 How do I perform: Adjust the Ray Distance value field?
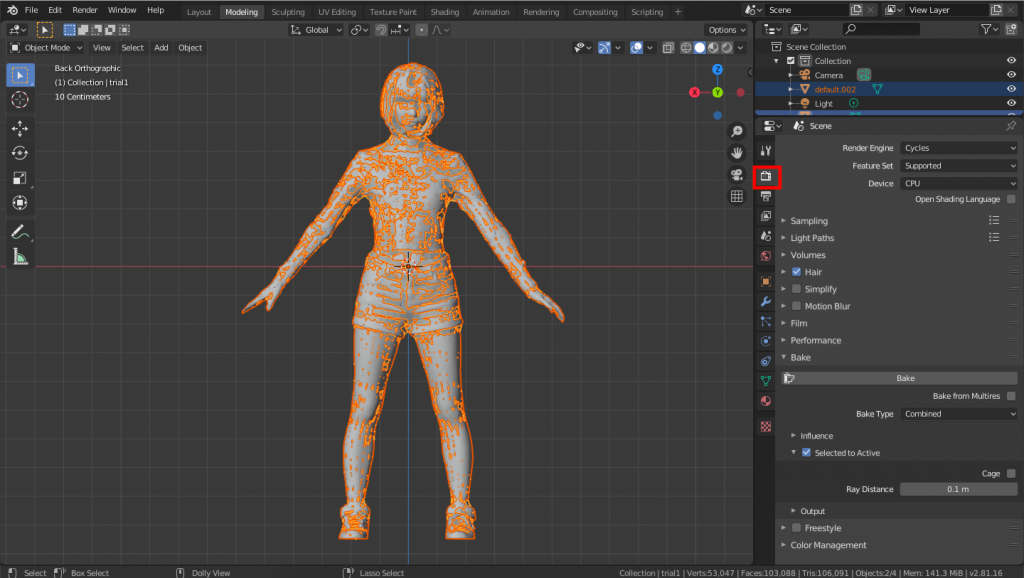click(x=958, y=489)
